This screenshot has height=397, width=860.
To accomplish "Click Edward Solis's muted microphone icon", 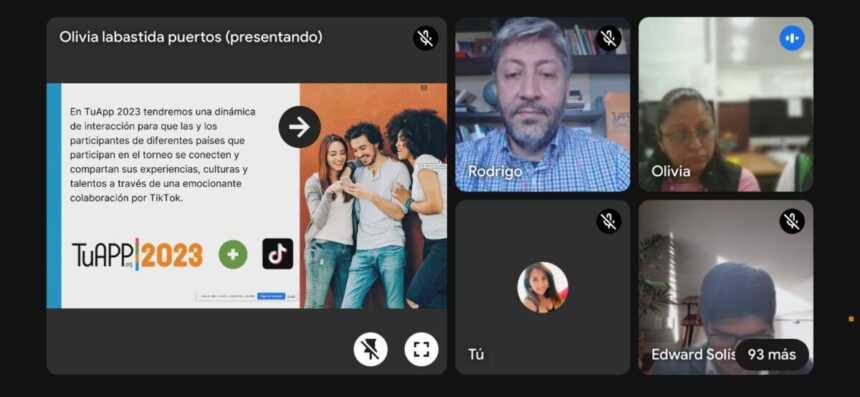I will coord(792,221).
